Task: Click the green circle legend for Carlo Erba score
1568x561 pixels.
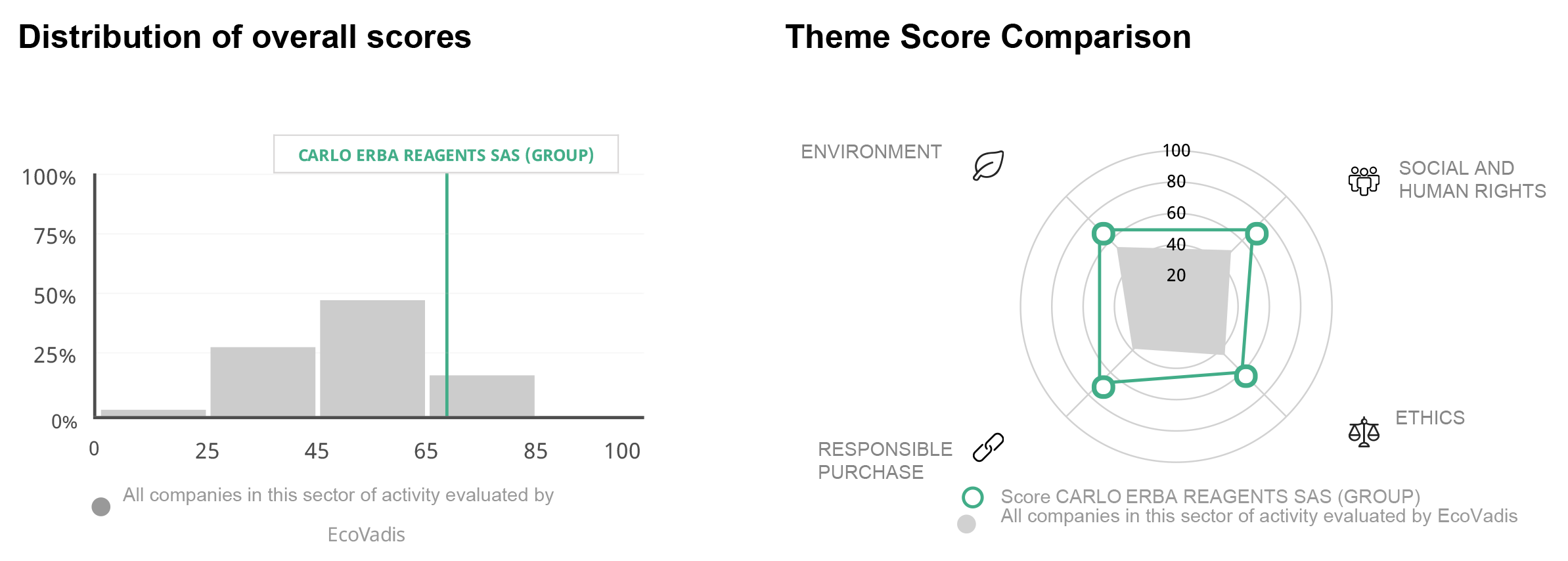Action: (973, 497)
